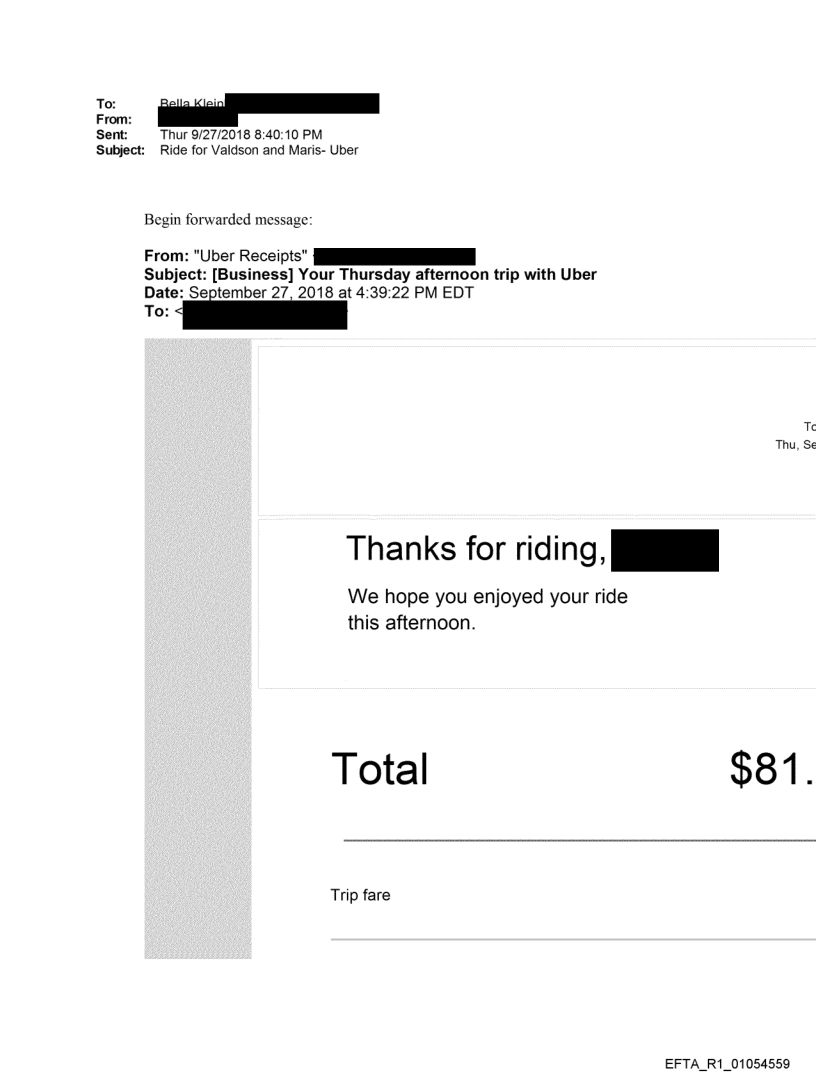Screen dimensions: 816x1073
Task: Click the black redacted name after "Thanks for riding,"
Action: [x=664, y=550]
